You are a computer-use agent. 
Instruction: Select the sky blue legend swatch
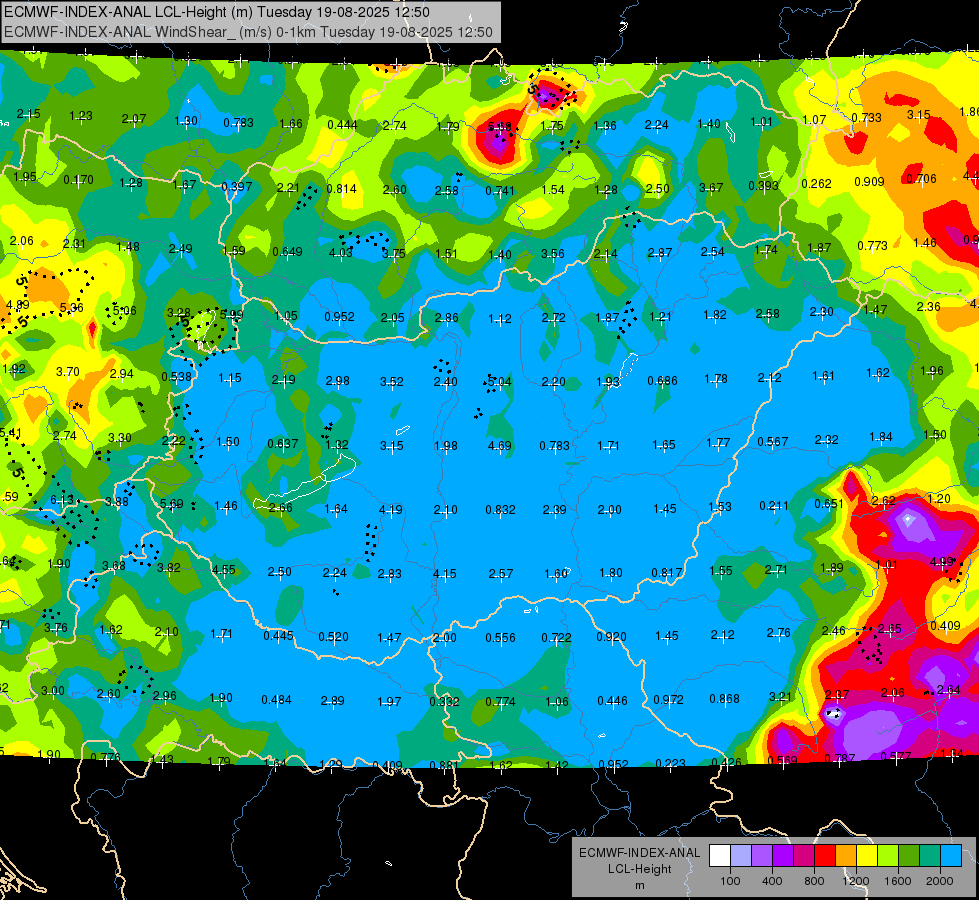click(951, 856)
